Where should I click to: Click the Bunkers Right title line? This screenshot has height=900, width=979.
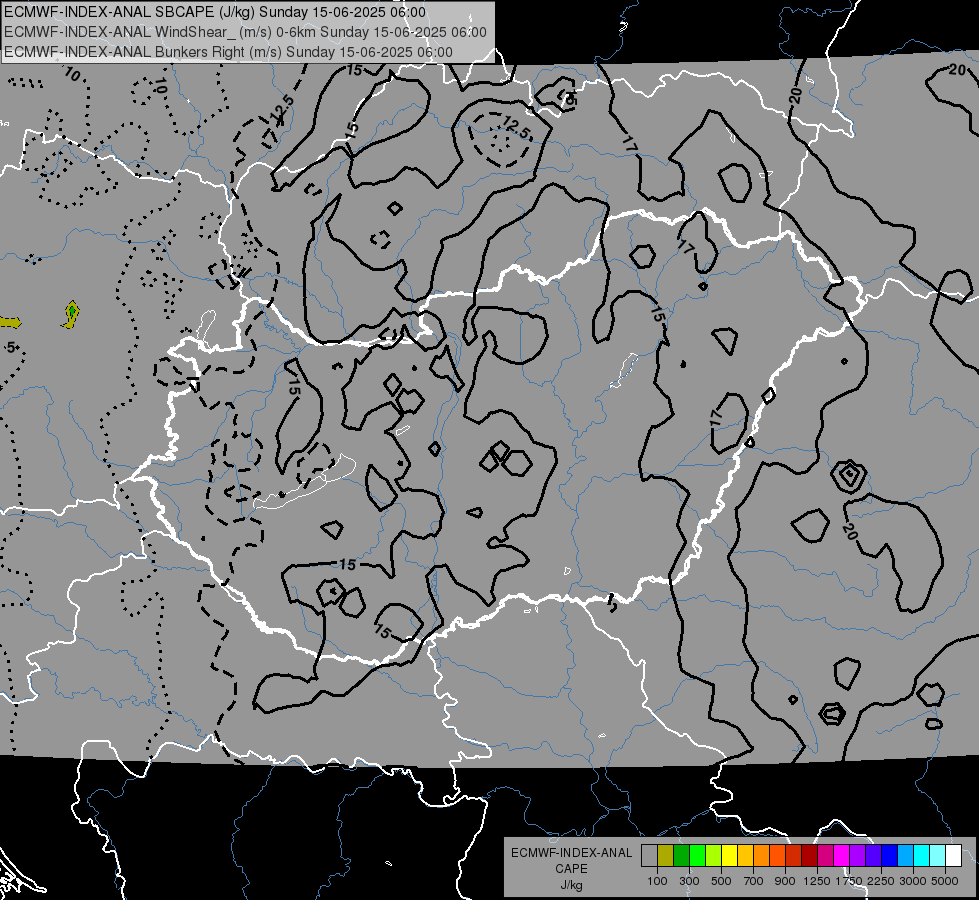[x=228, y=52]
